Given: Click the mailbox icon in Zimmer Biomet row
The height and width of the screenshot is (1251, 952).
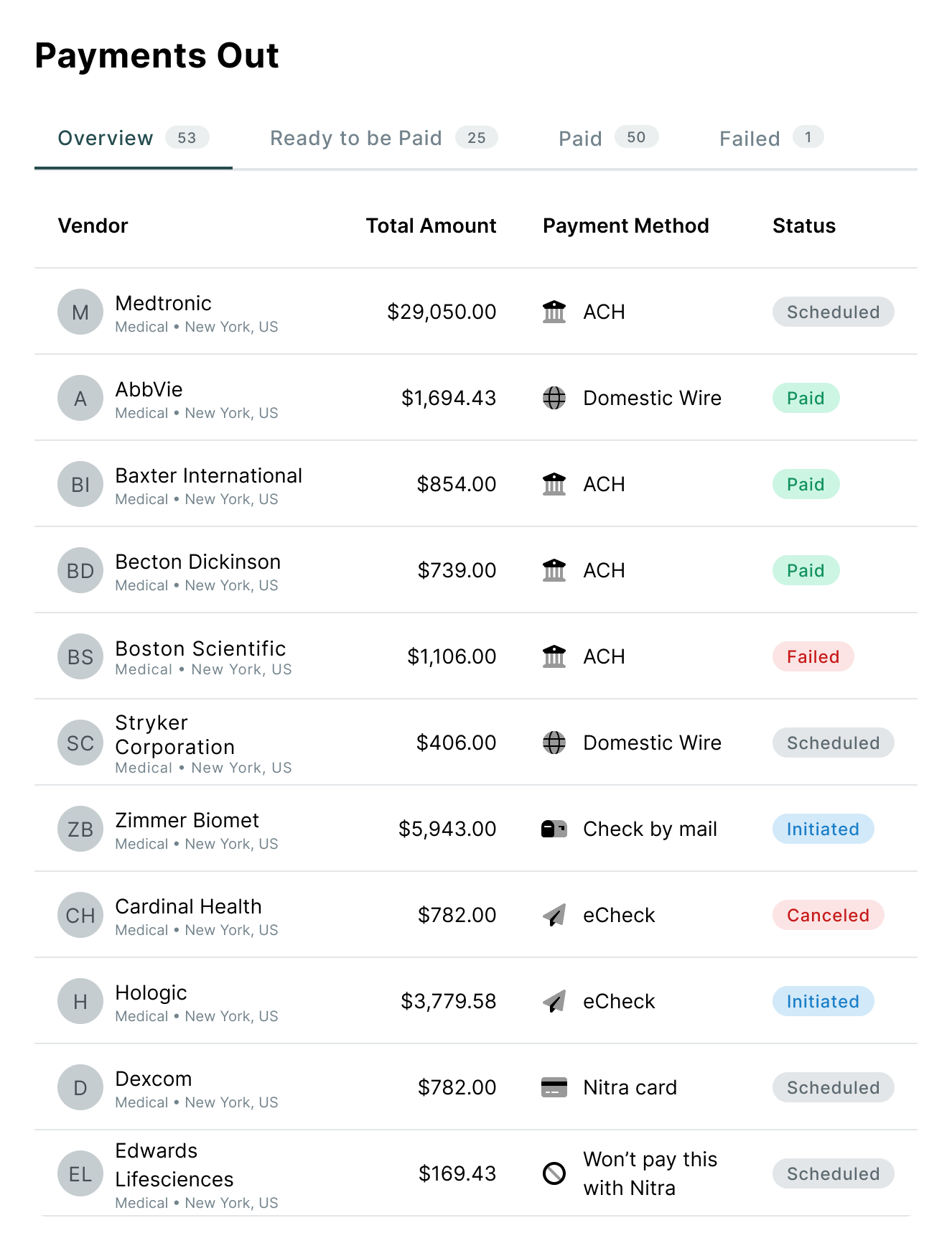Looking at the screenshot, I should [x=554, y=829].
